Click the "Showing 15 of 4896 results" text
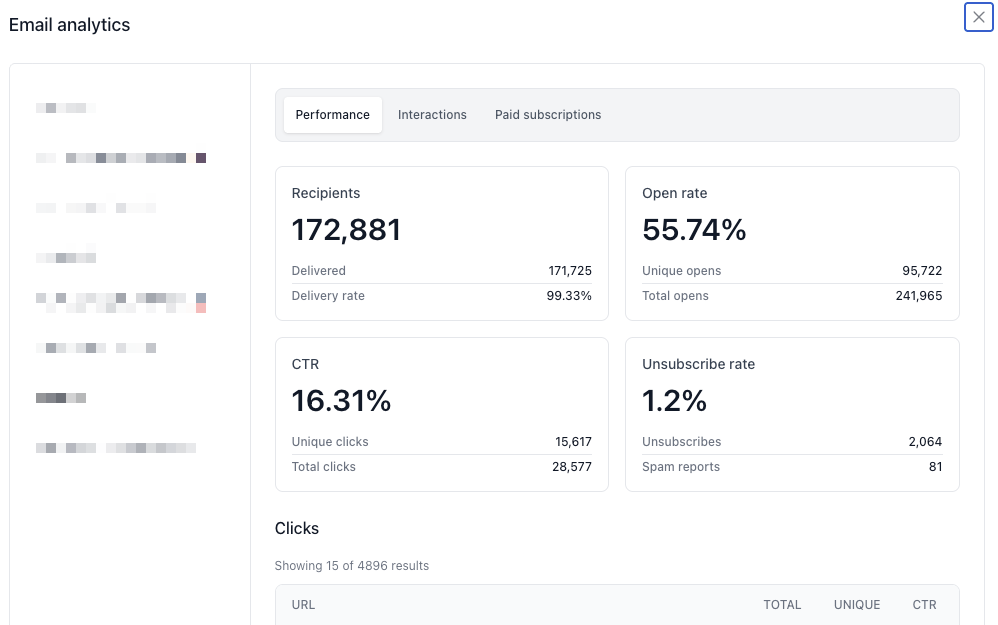998x625 pixels. pos(352,566)
